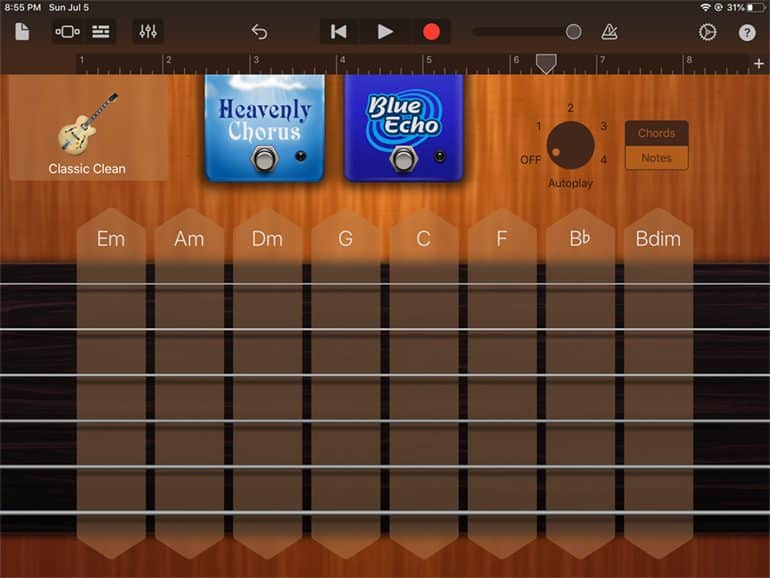Open song settings gear
Viewport: 770px width, 578px height.
point(708,32)
